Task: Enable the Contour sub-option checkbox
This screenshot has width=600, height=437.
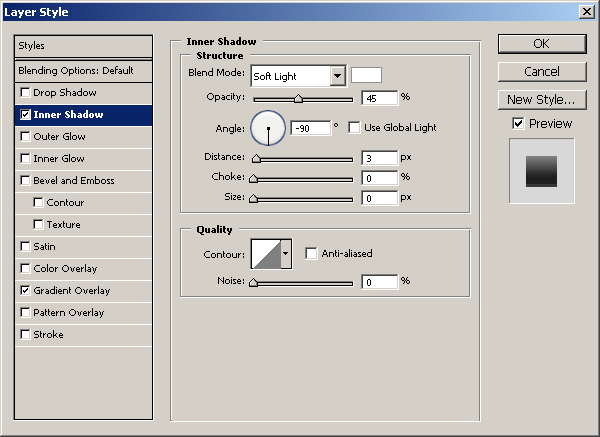Action: (38, 202)
